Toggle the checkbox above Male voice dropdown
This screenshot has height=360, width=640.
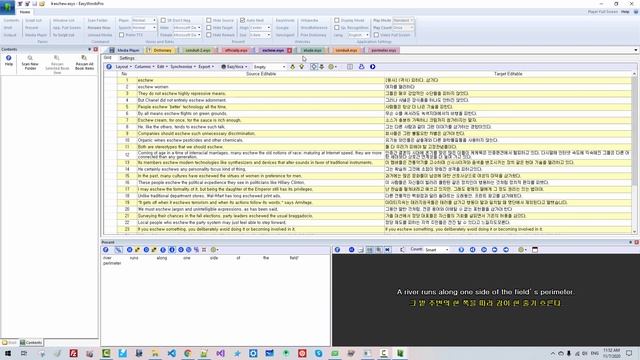point(163,20)
